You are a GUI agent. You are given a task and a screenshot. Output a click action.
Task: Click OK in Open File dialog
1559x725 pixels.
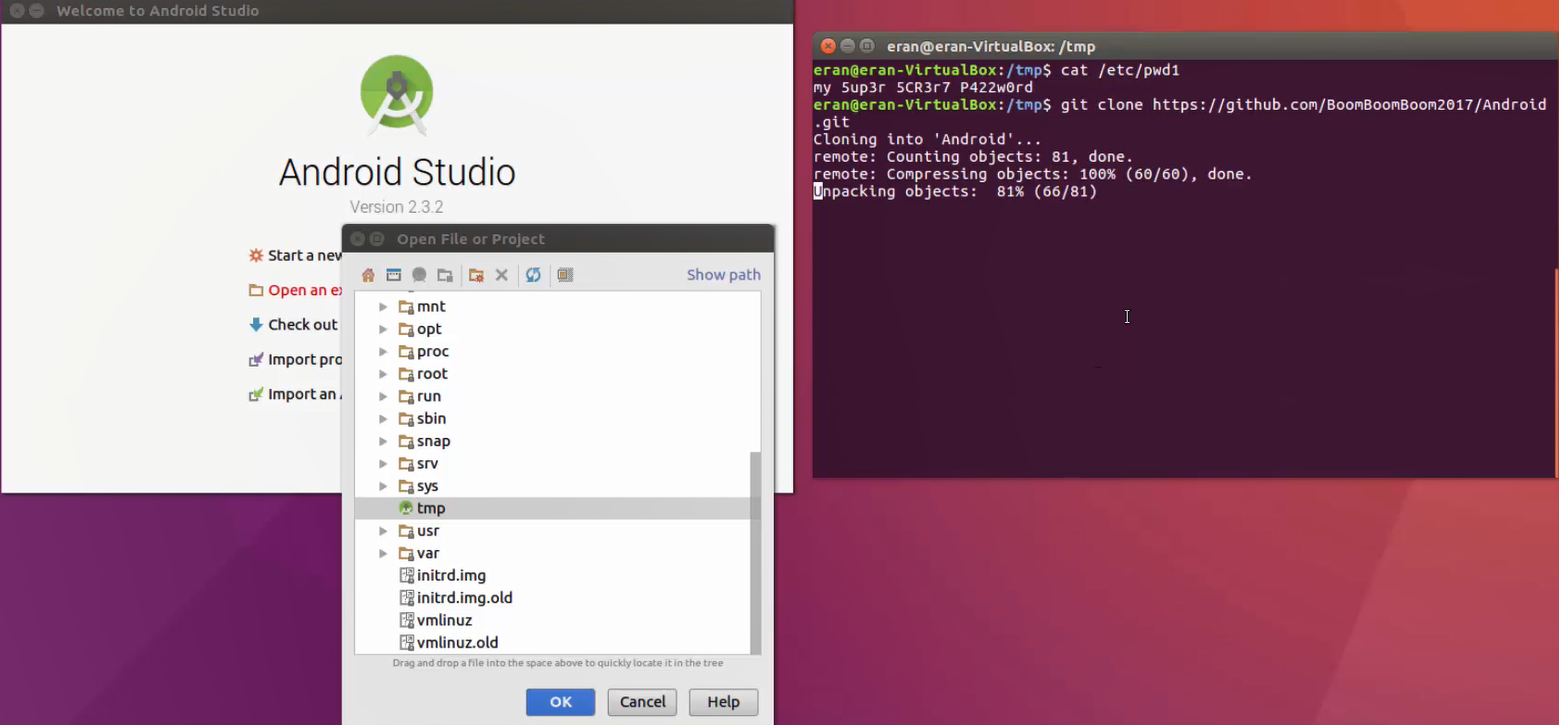coord(560,702)
